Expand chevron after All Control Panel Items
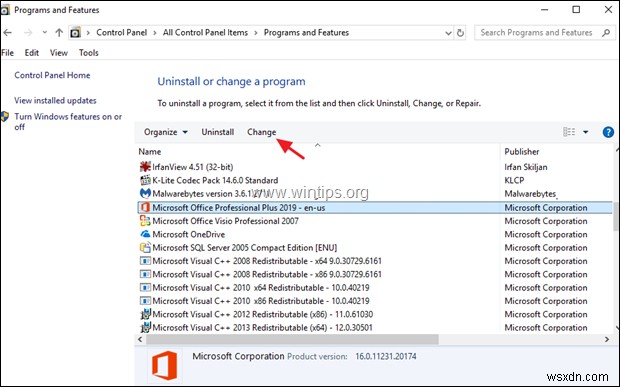The image size is (620, 387). (256, 33)
